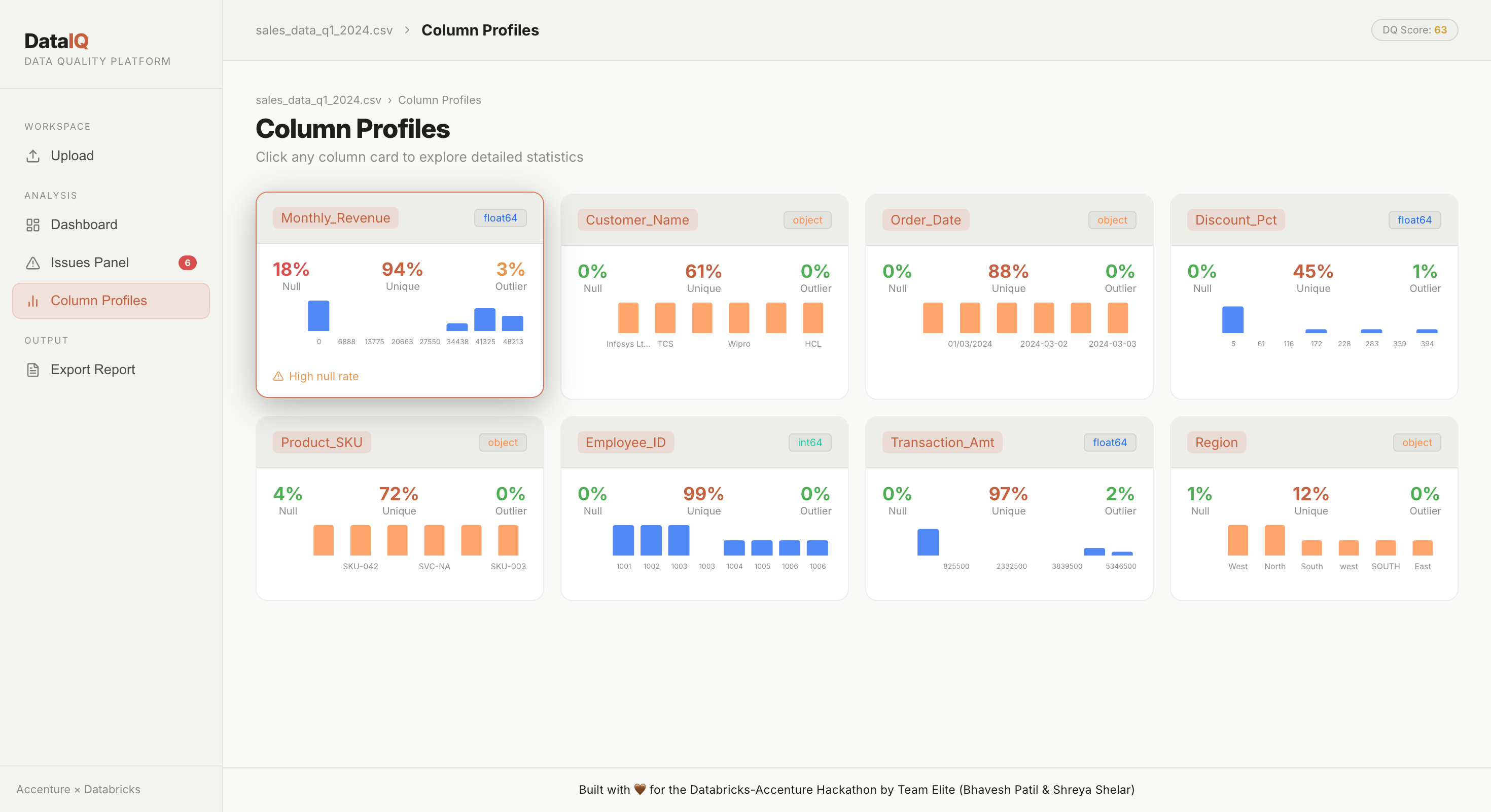Select the Order_Date column name tag
This screenshot has width=1491, height=812.
tap(925, 220)
